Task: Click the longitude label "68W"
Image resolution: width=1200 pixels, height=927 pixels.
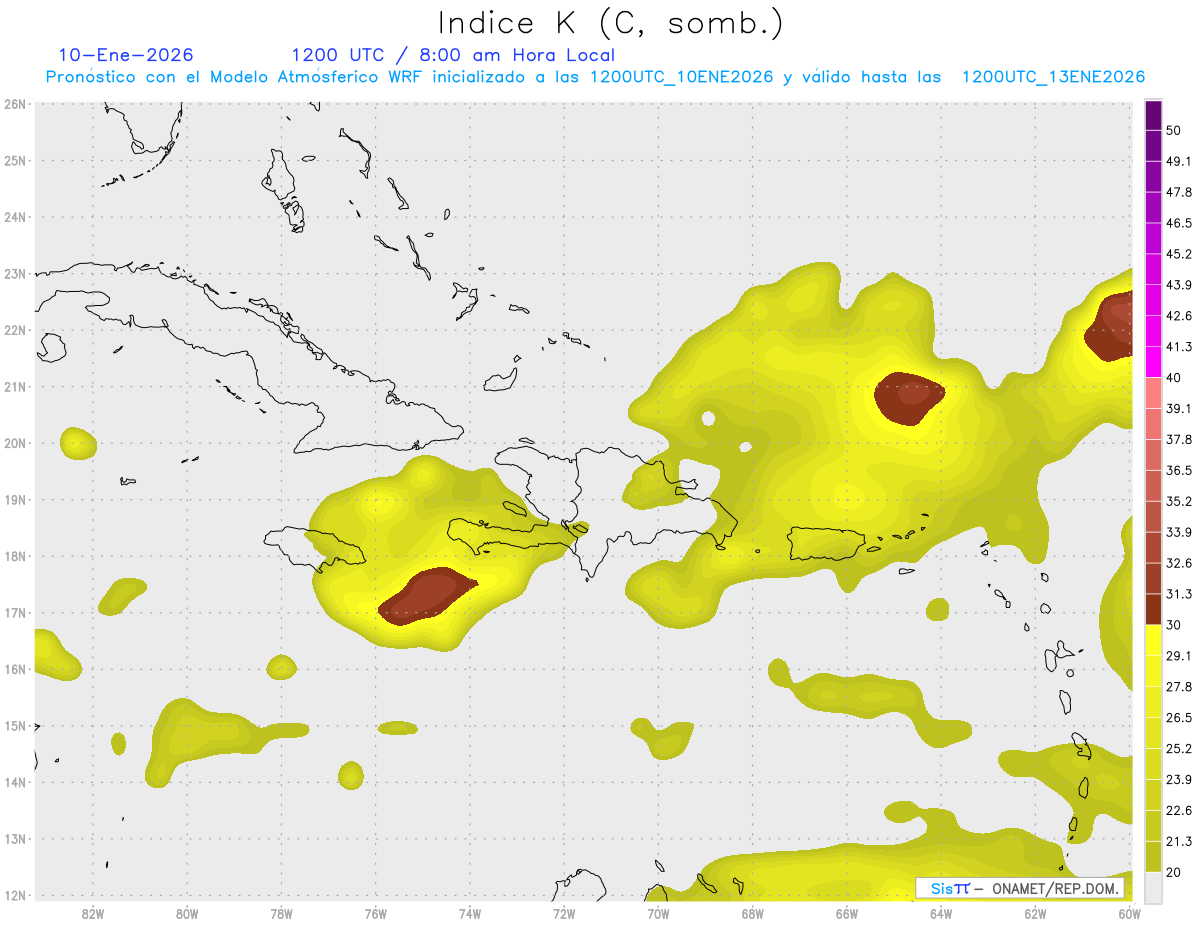Action: [x=752, y=913]
